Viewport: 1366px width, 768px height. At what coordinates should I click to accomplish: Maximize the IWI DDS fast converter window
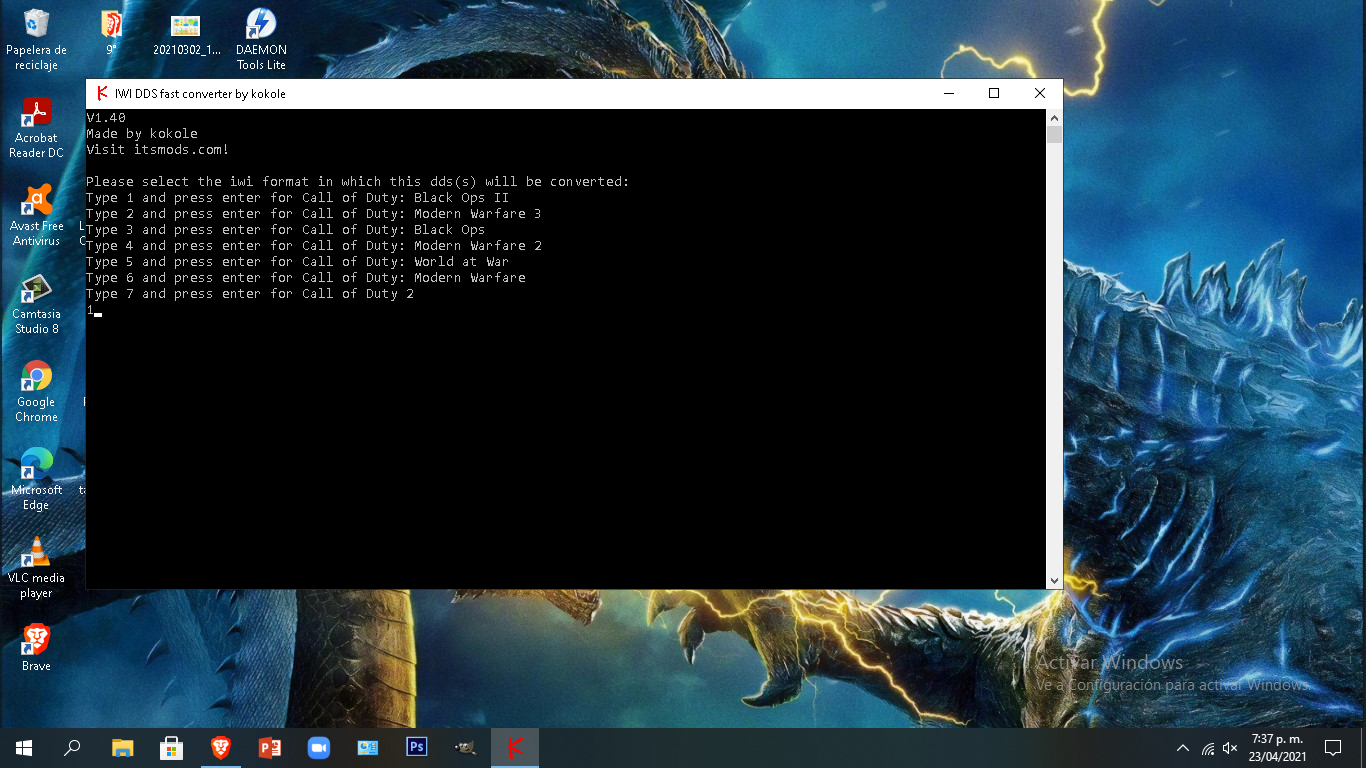(994, 93)
